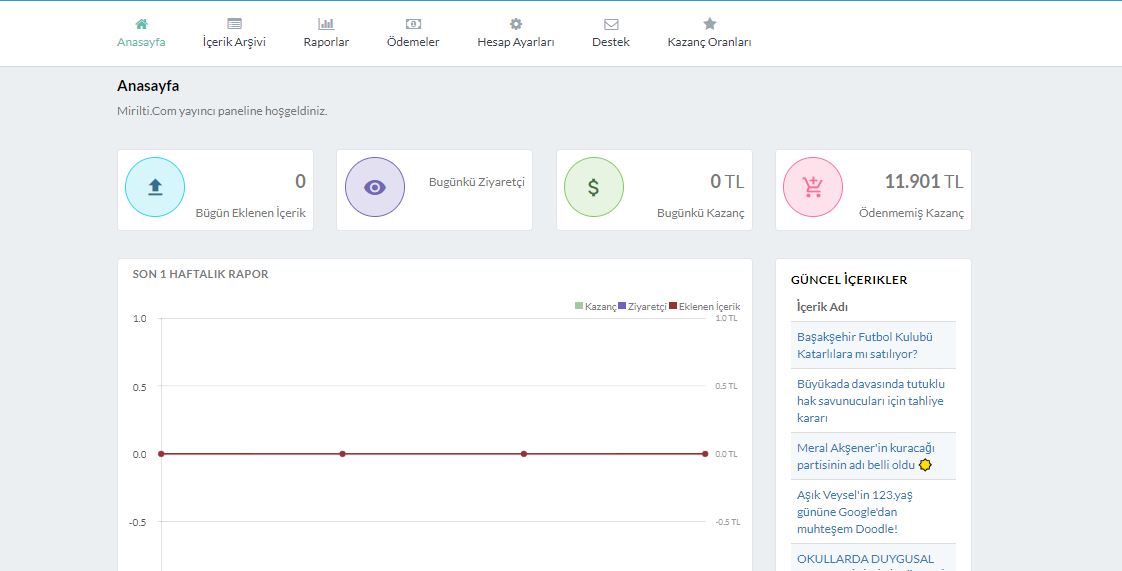1122x571 pixels.
Task: Toggle Eklenen İçerik legend entry
Action: click(705, 306)
